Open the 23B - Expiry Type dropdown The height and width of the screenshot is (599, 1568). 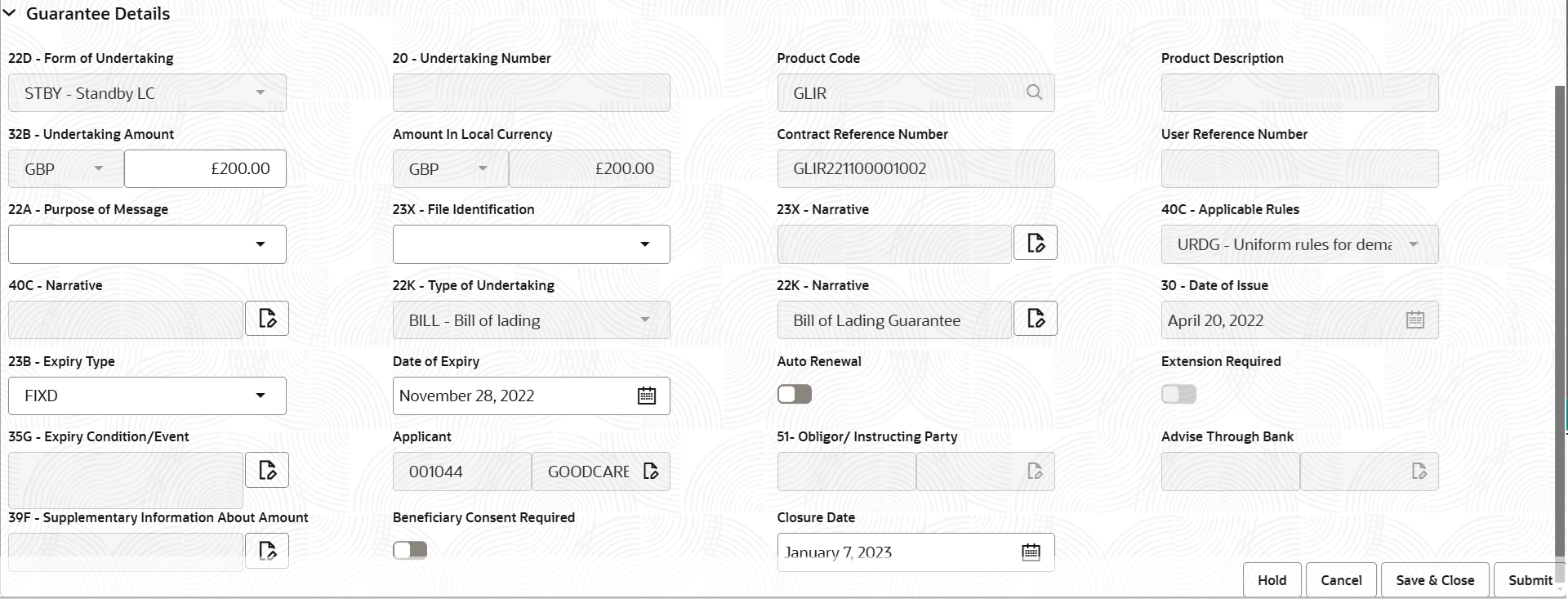tap(147, 396)
